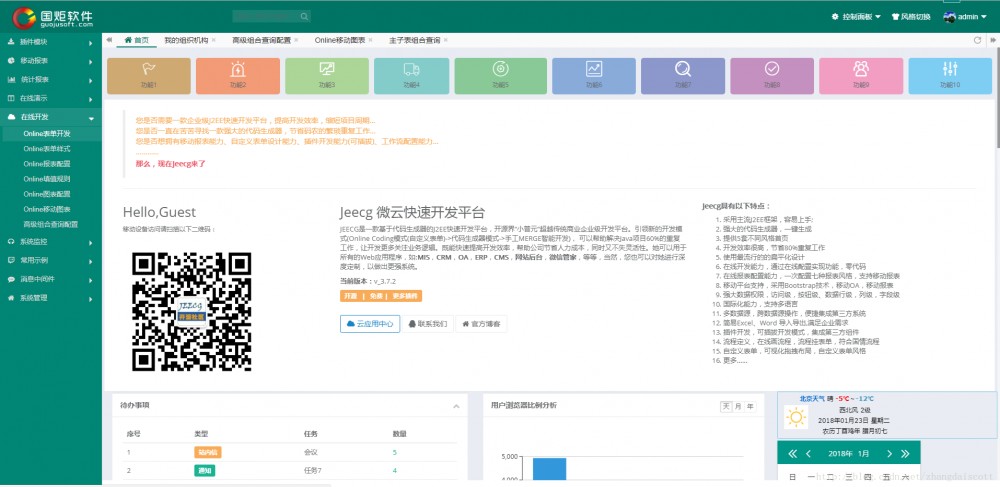Switch to the Online移动图表 tab
1000x487 pixels.
point(340,40)
